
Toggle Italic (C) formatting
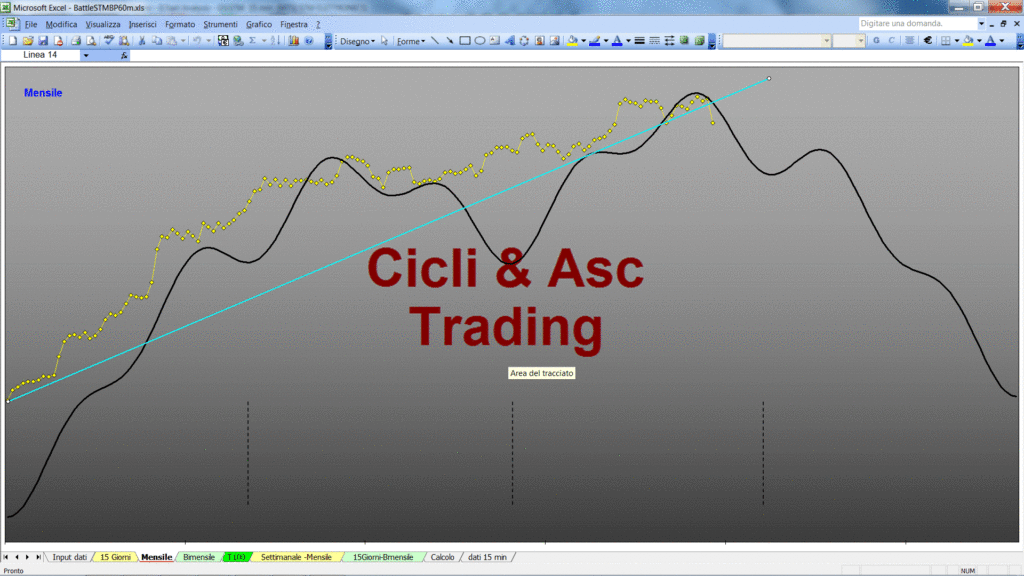[891, 40]
